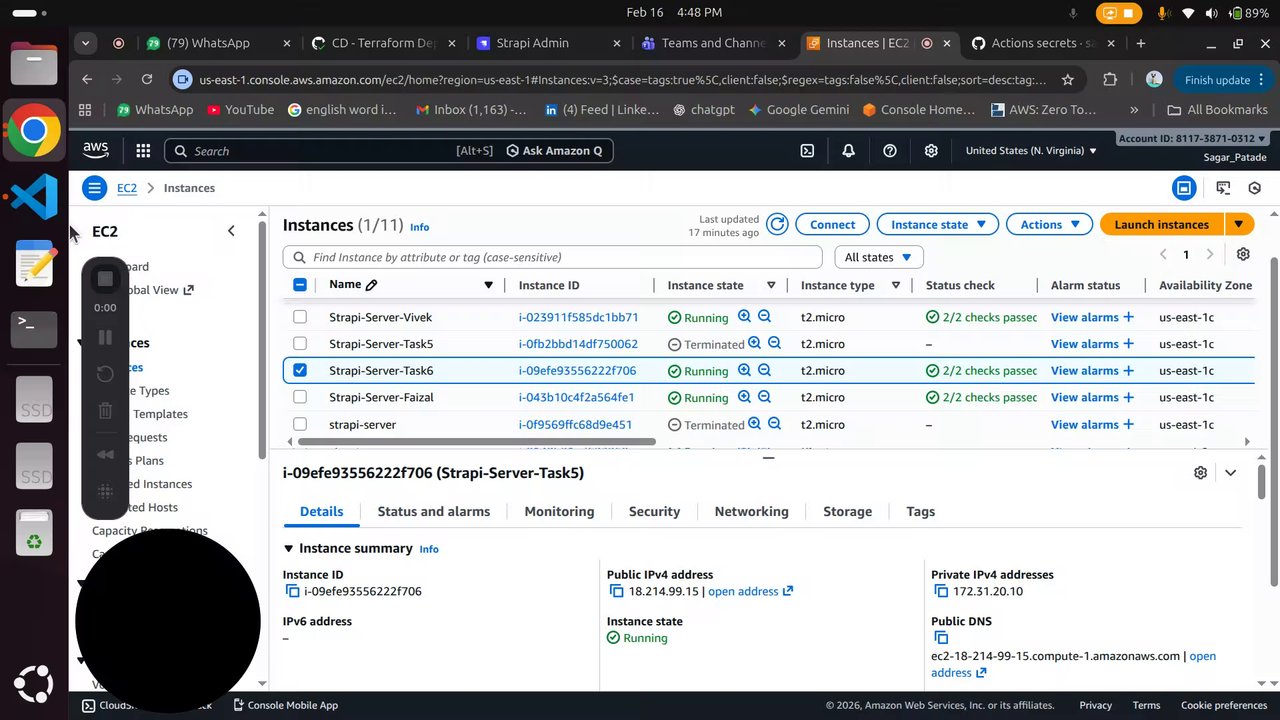Open instance link i-023911f585dc1bb71
The image size is (1280, 720).
point(578,317)
